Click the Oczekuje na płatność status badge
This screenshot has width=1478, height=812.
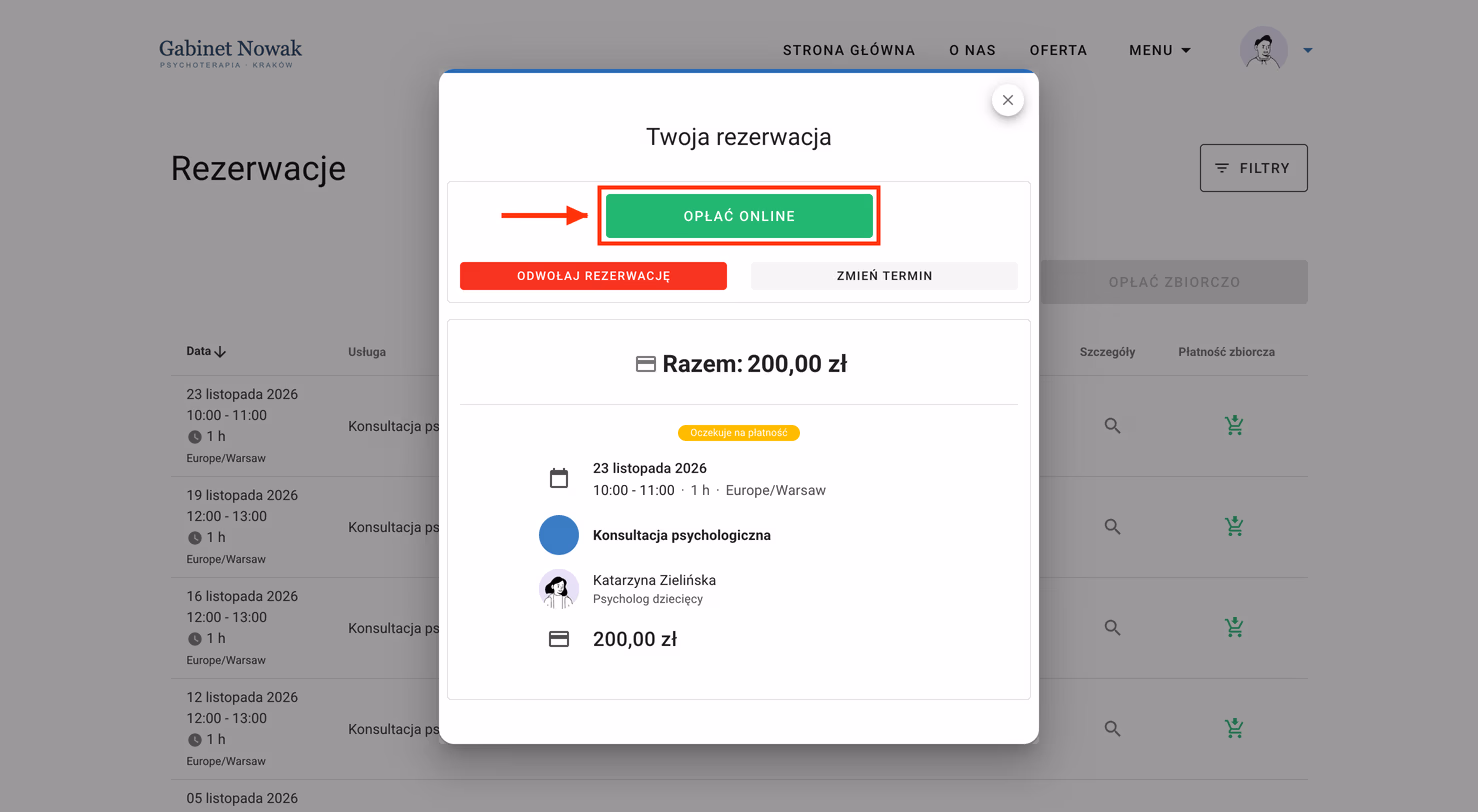pyautogui.click(x=739, y=433)
